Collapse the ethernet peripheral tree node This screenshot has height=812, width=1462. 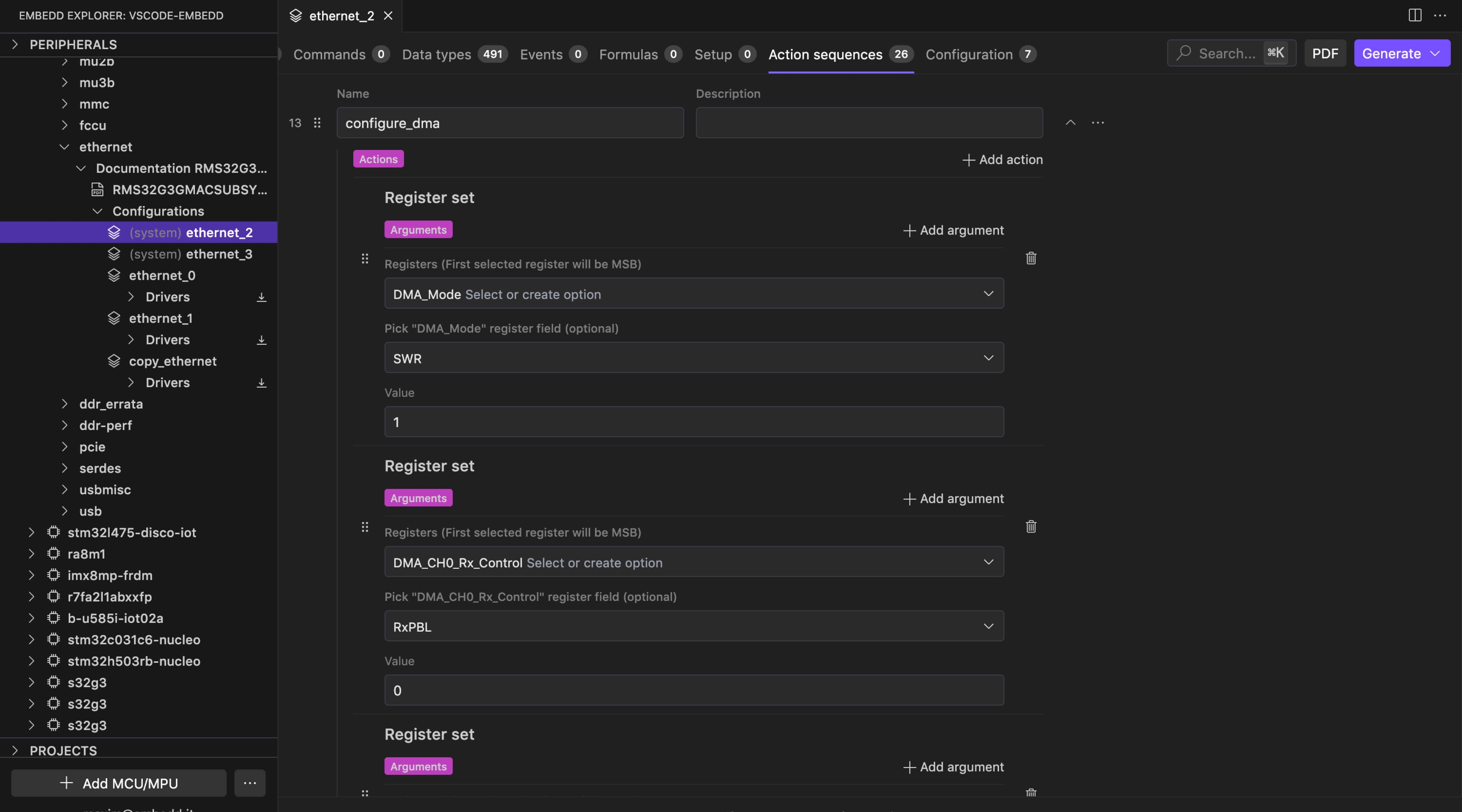(x=65, y=147)
